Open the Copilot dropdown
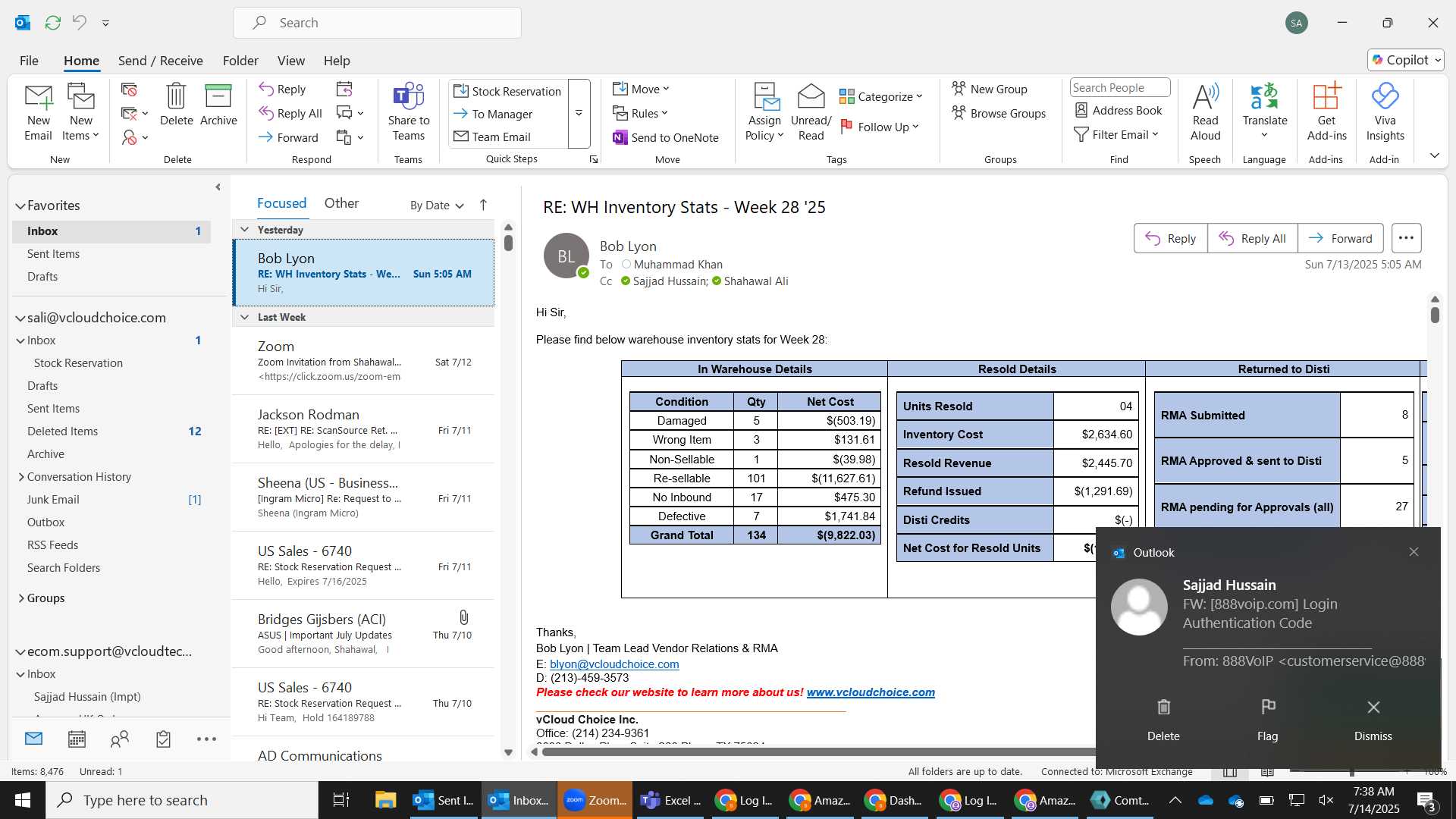 pos(1406,60)
